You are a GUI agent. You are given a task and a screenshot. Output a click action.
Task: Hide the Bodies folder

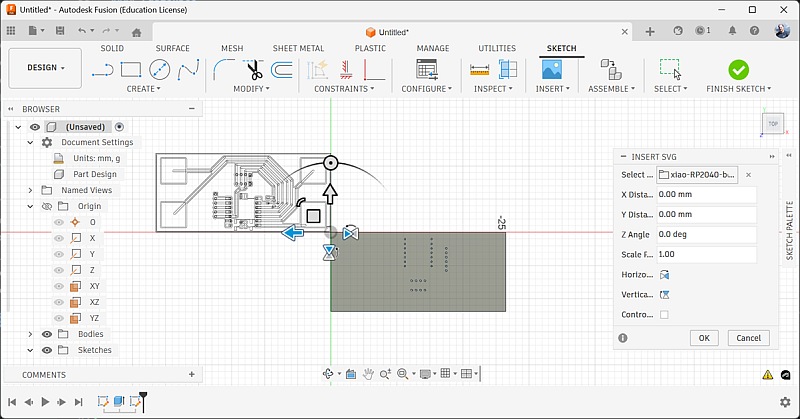(x=46, y=334)
